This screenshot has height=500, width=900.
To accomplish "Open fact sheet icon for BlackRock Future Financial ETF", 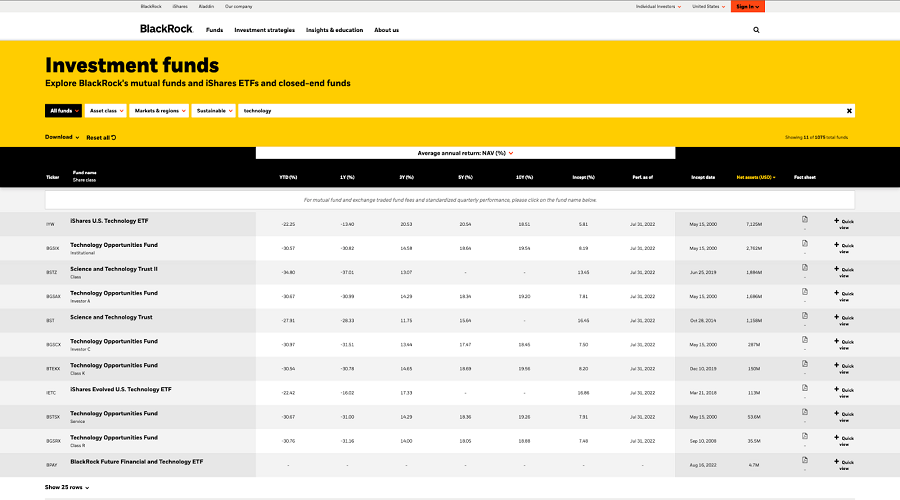I will [805, 460].
